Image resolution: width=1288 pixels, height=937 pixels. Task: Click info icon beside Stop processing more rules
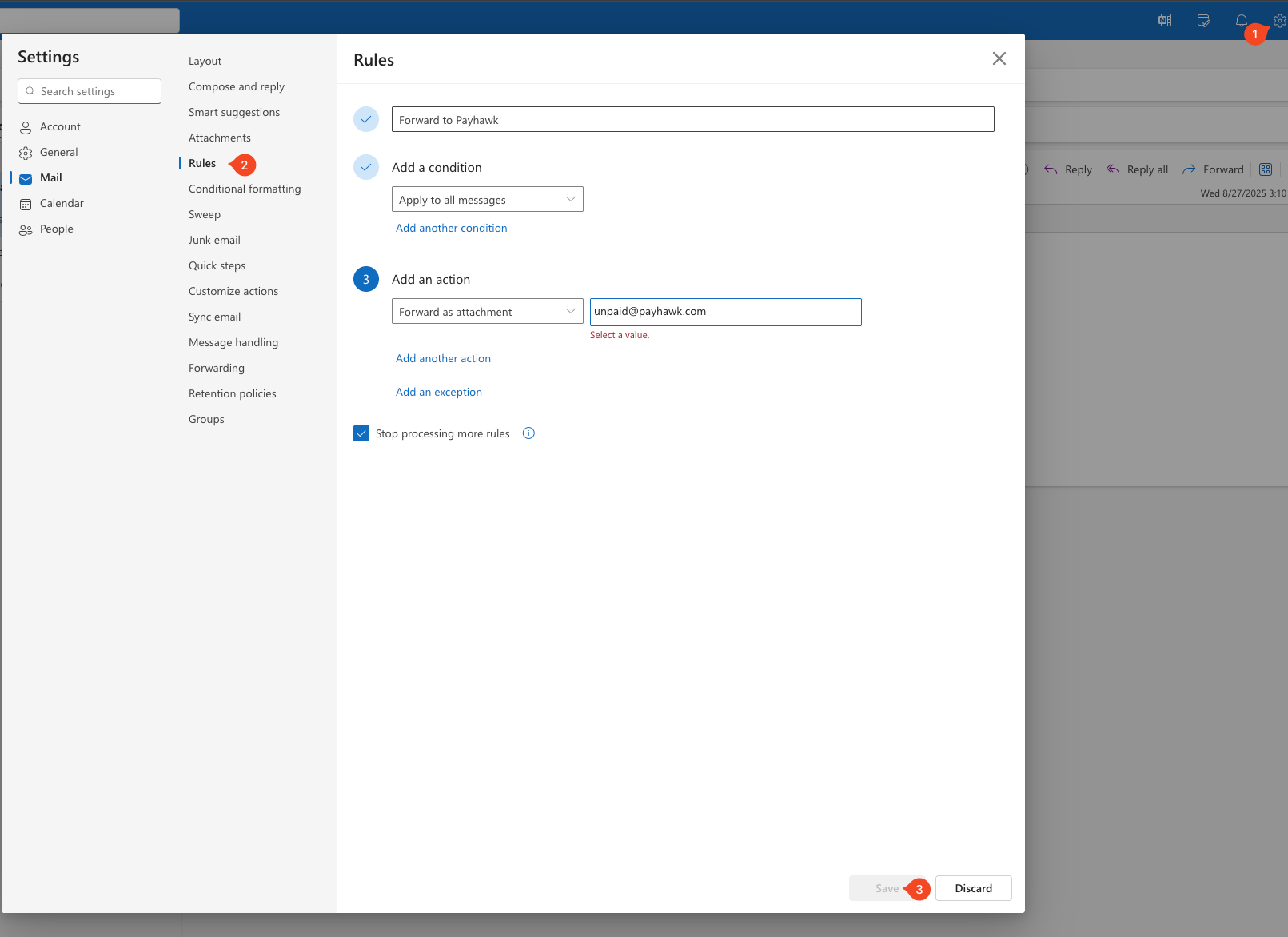[x=528, y=433]
